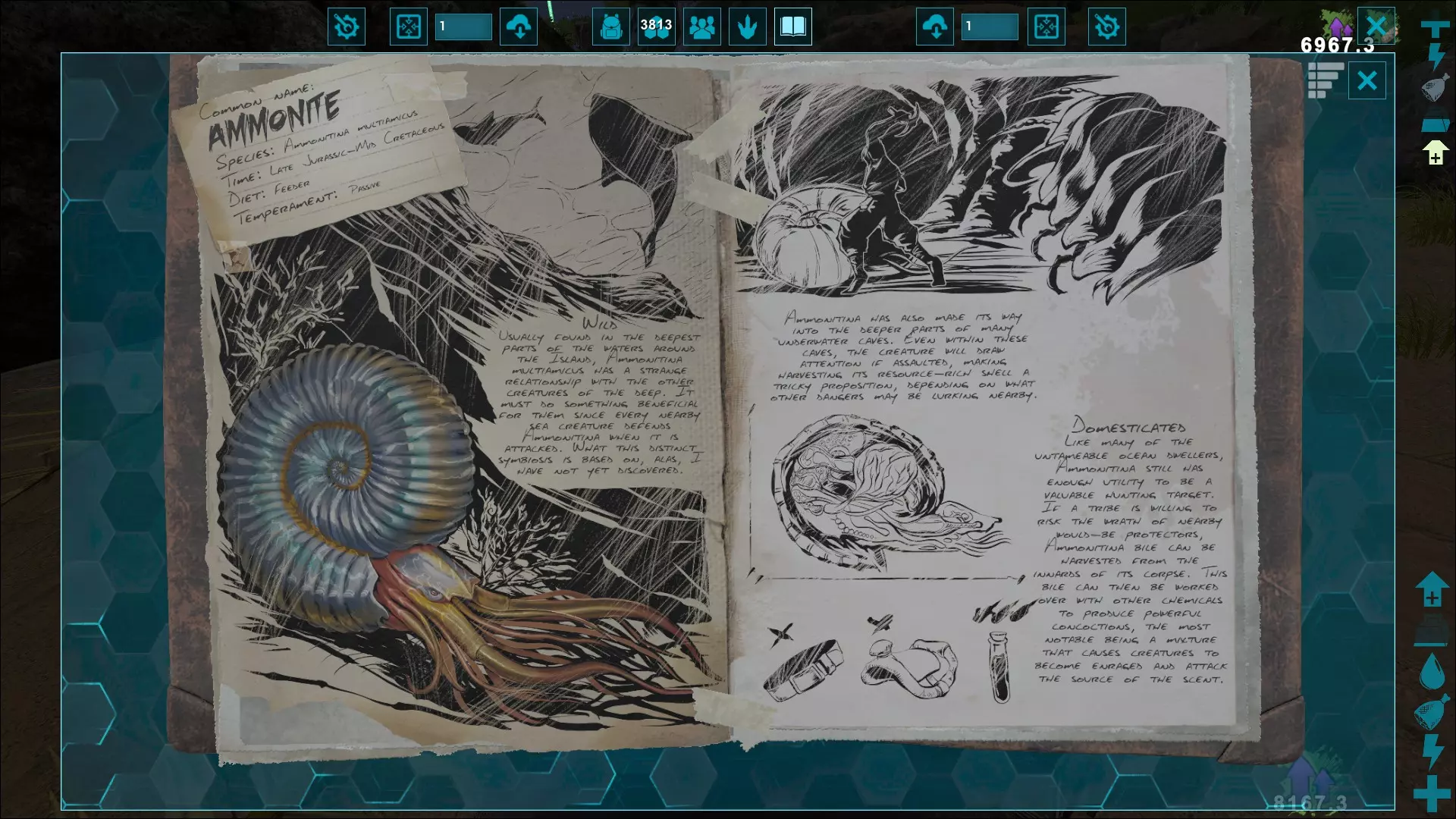Close the inventory with top-right X
This screenshot has height=819, width=1456.
coord(1376,26)
